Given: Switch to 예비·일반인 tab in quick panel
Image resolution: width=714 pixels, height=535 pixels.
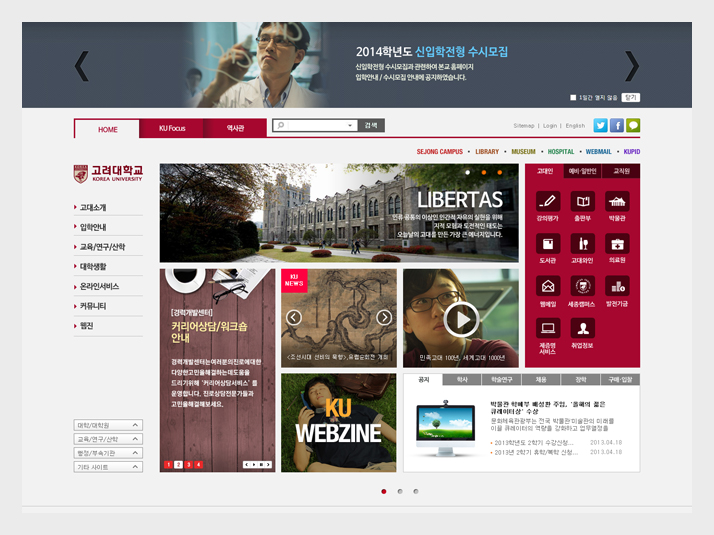Looking at the screenshot, I should tap(582, 171).
